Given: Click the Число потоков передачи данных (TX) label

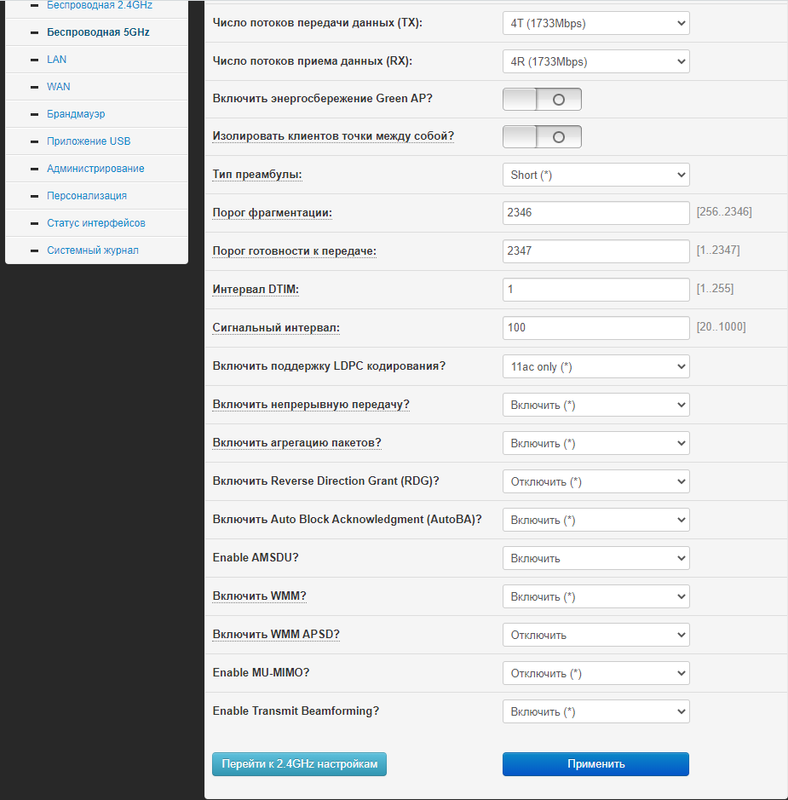Looking at the screenshot, I should (x=317, y=23).
